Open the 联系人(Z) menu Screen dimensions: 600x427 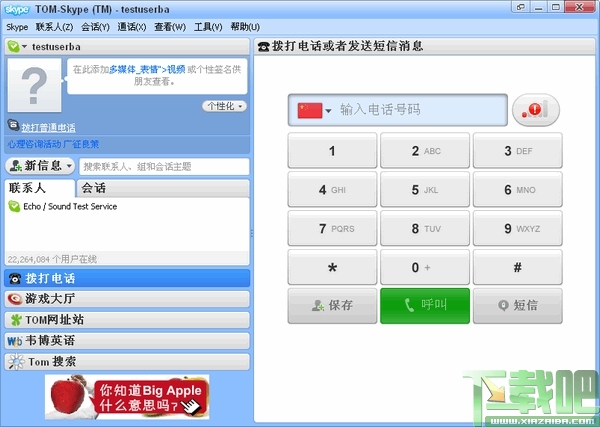click(54, 27)
